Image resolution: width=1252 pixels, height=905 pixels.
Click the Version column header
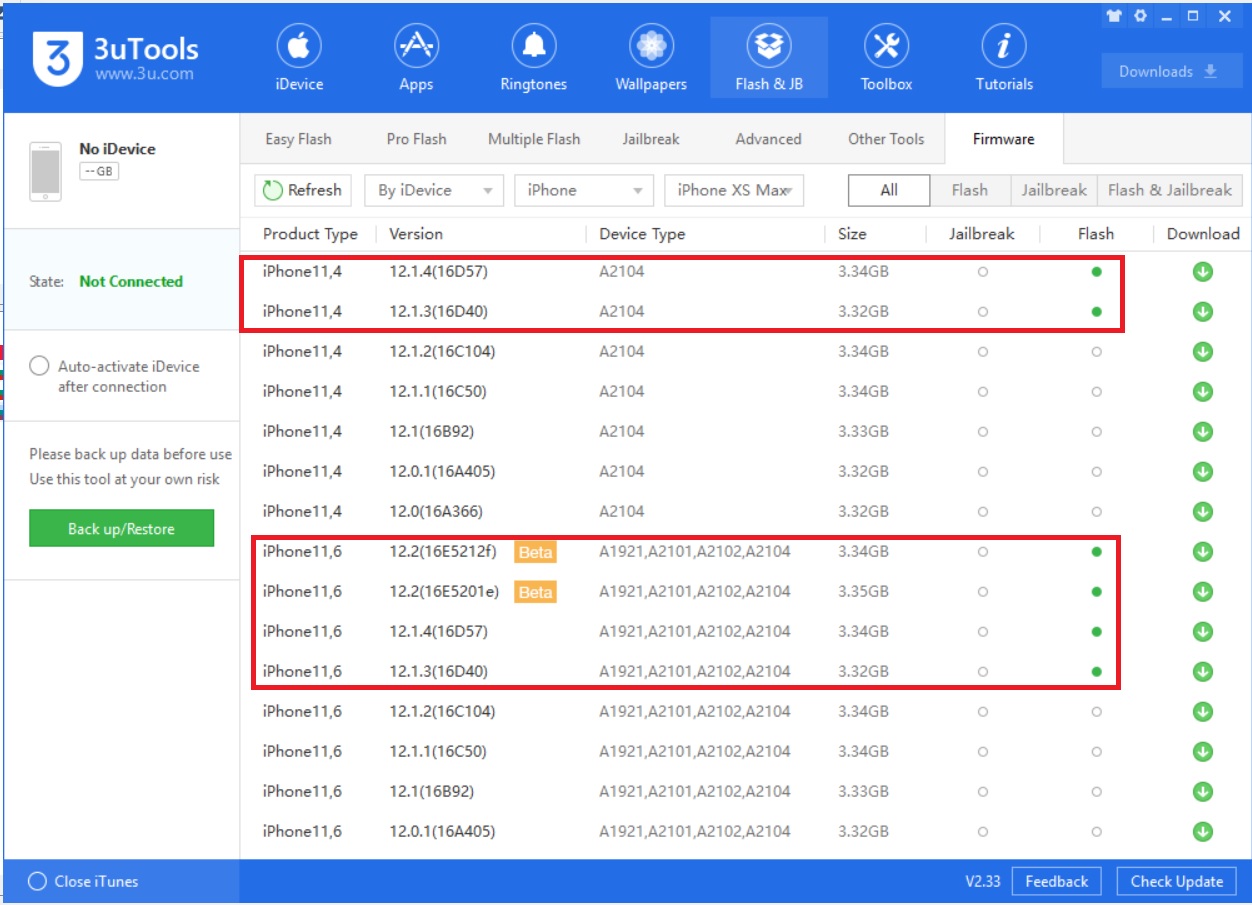pyautogui.click(x=416, y=234)
